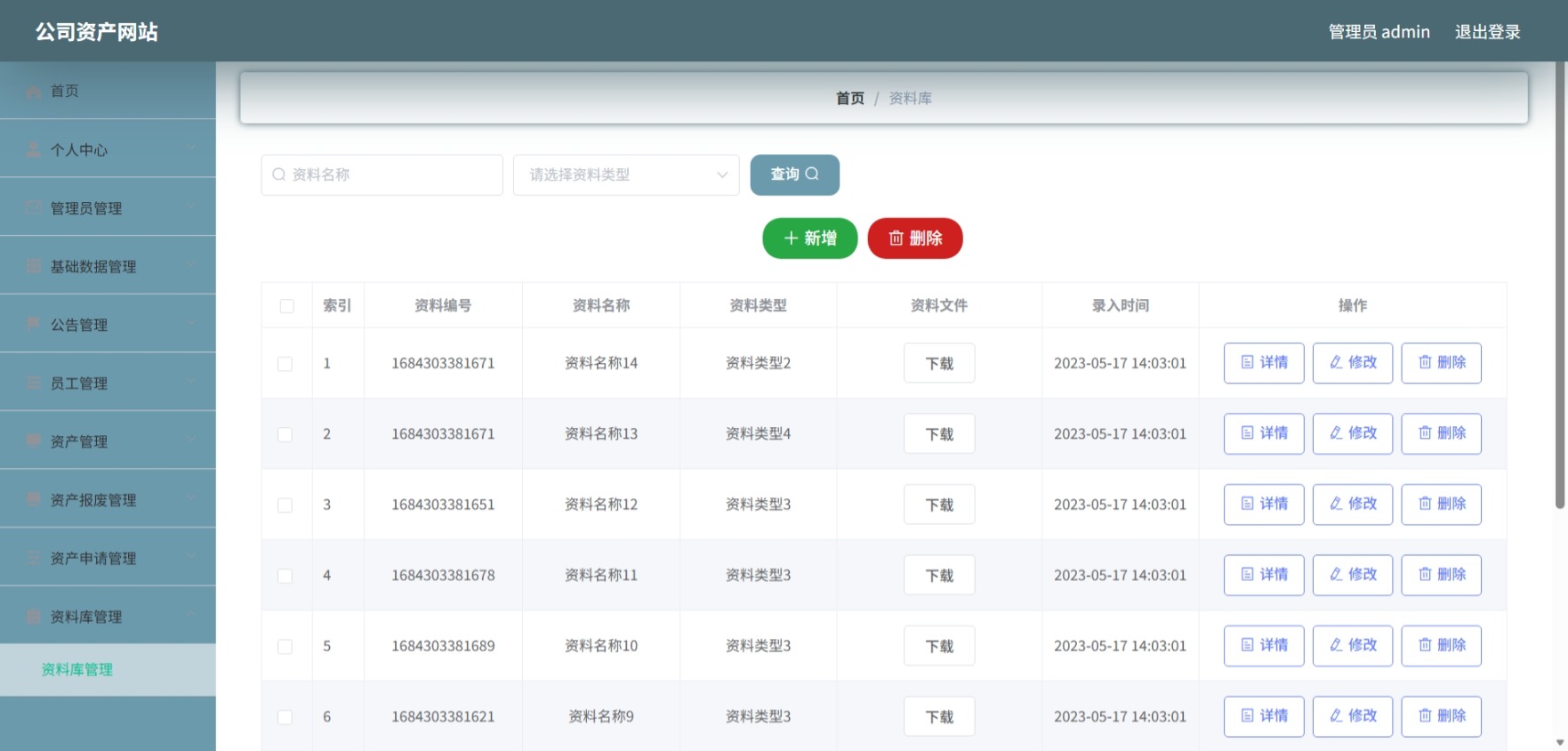This screenshot has width=1568, height=751.
Task: Select the highlighted 资料库管理 submenu item
Action: (x=108, y=669)
